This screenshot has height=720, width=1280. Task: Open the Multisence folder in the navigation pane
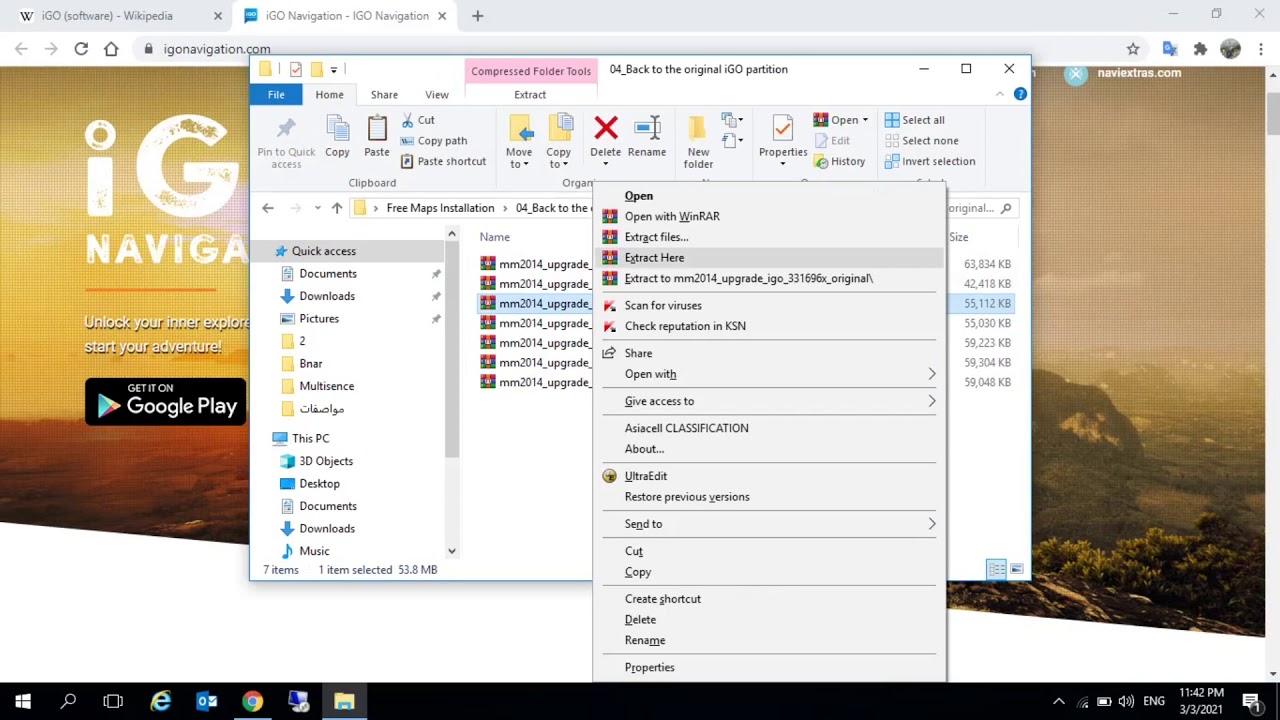click(326, 386)
